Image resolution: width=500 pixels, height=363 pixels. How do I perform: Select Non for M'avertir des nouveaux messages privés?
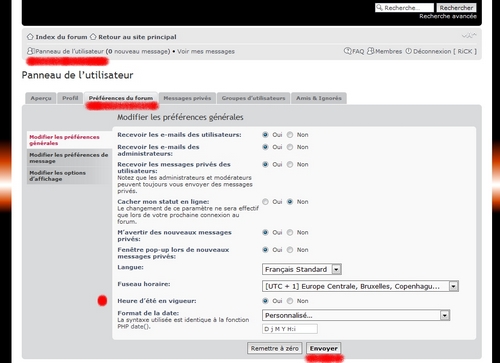[290, 232]
